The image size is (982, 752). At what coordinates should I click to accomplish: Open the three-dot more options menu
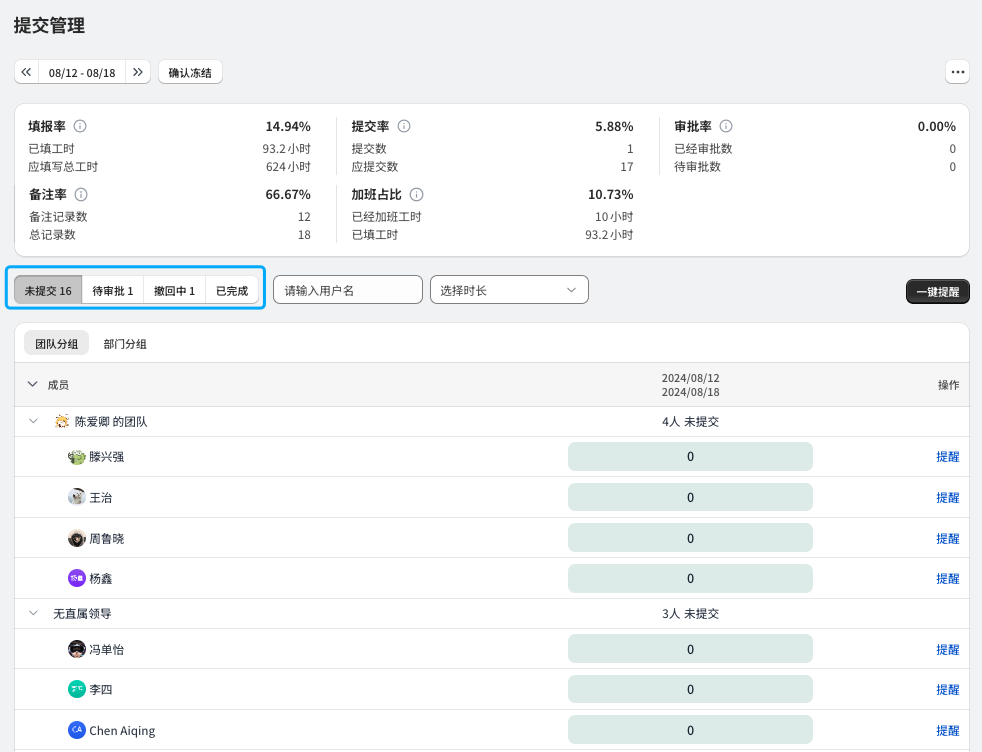coord(958,72)
